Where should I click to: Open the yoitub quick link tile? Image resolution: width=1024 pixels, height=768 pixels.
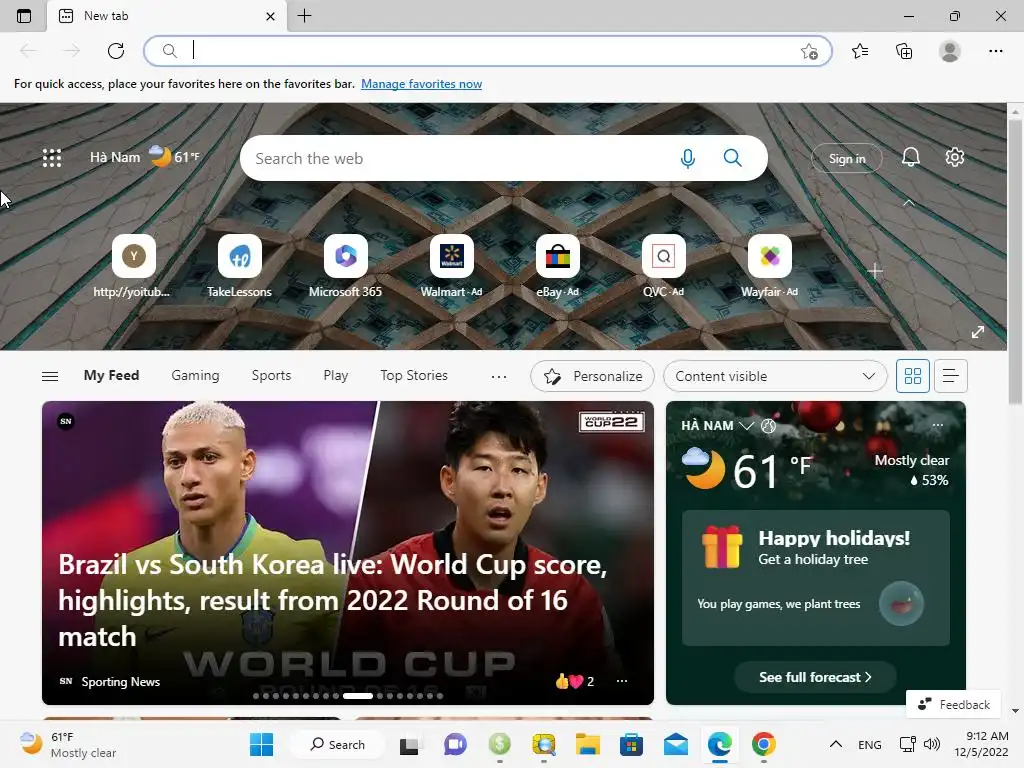133,266
